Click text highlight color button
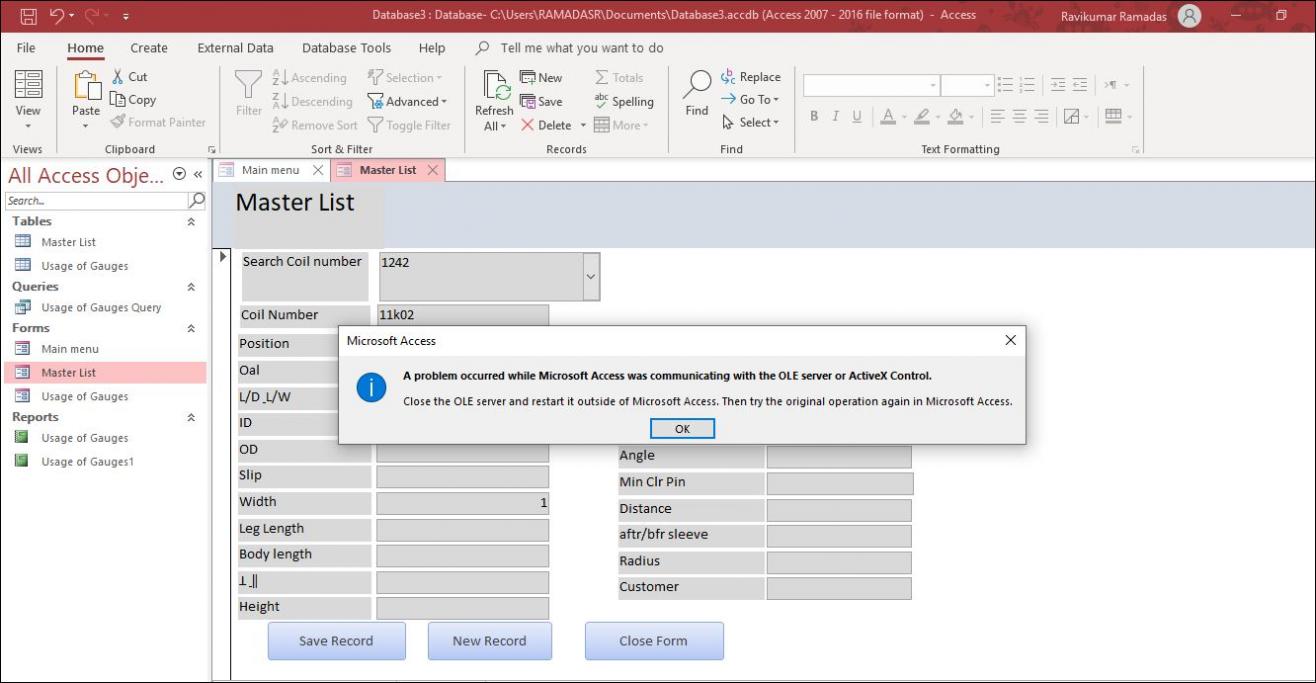The image size is (1316, 683). (x=922, y=117)
